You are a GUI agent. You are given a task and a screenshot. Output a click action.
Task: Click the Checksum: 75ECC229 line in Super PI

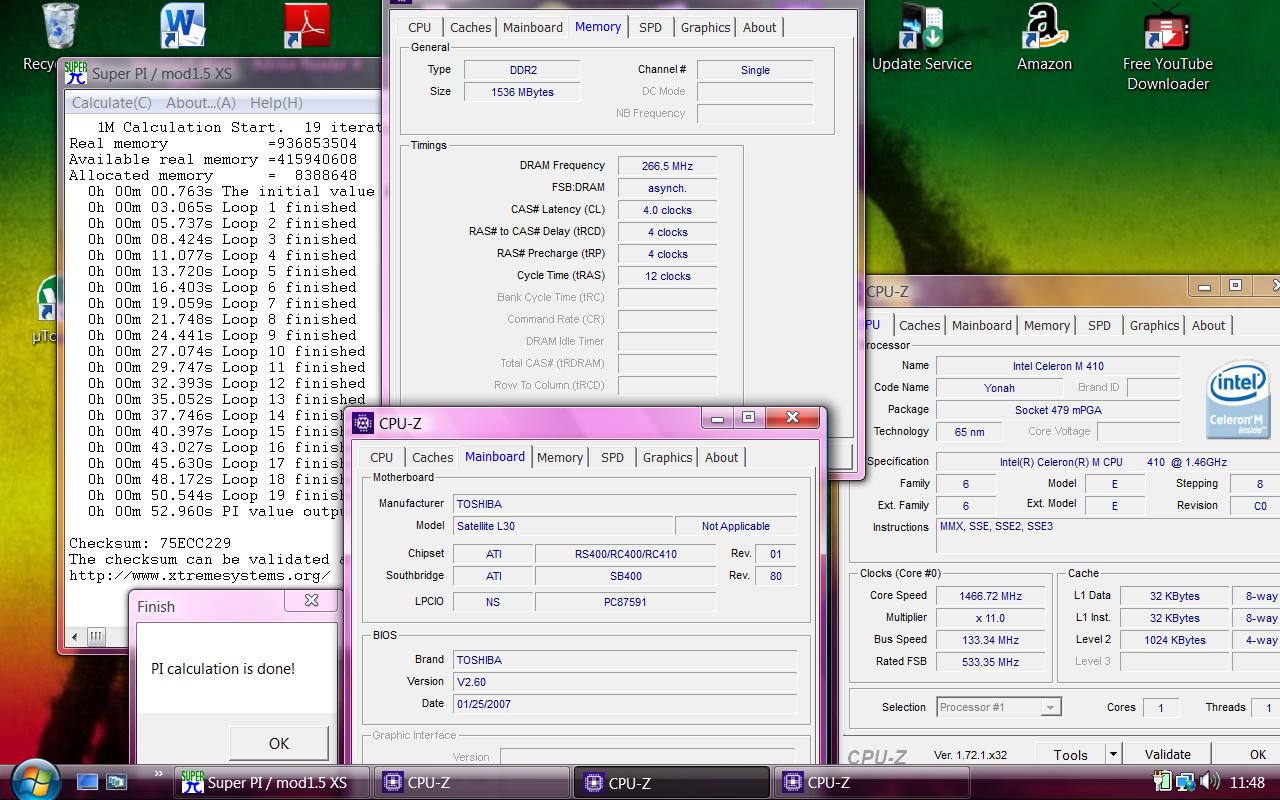tap(150, 543)
